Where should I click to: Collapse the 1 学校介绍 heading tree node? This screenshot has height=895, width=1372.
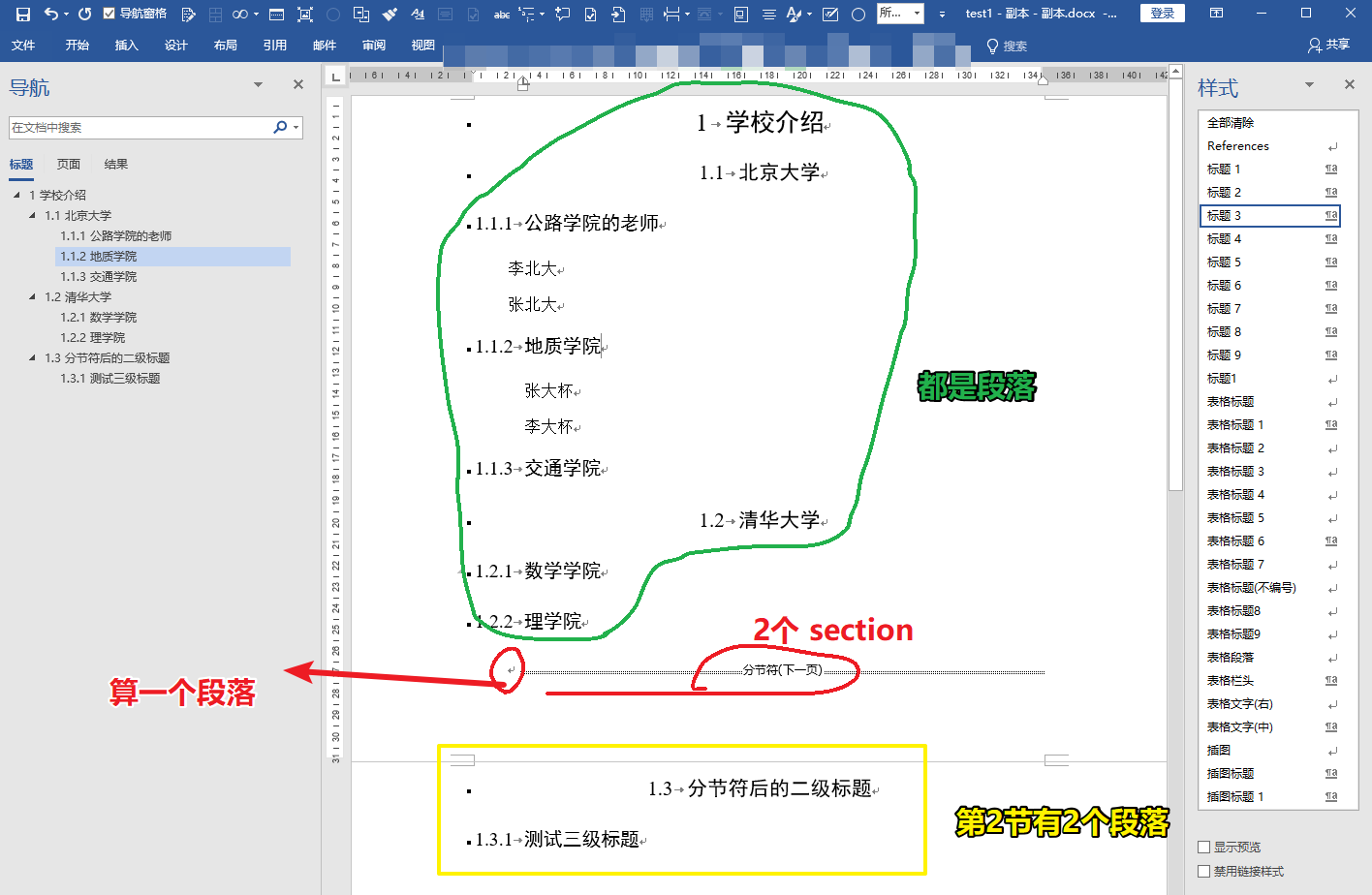pos(16,195)
